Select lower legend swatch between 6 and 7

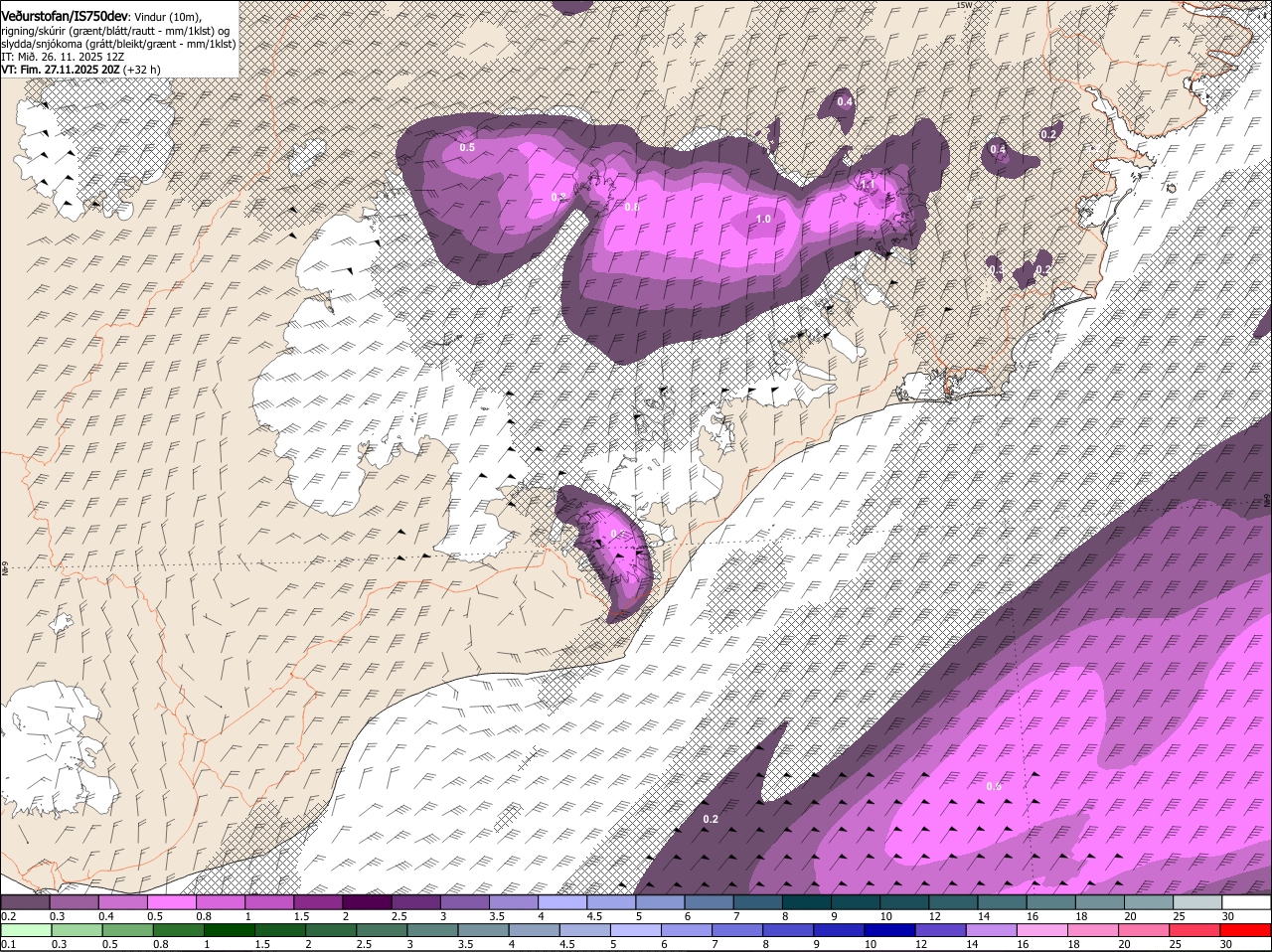click(688, 931)
